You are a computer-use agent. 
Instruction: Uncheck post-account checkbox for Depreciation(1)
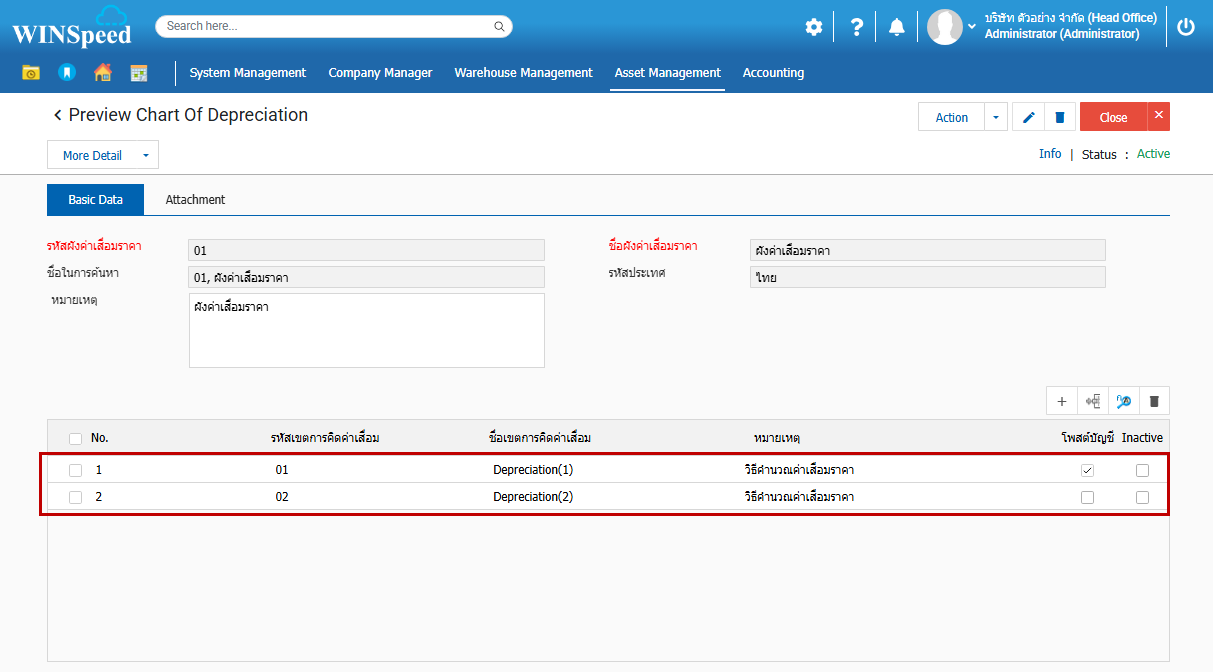coord(1087,470)
